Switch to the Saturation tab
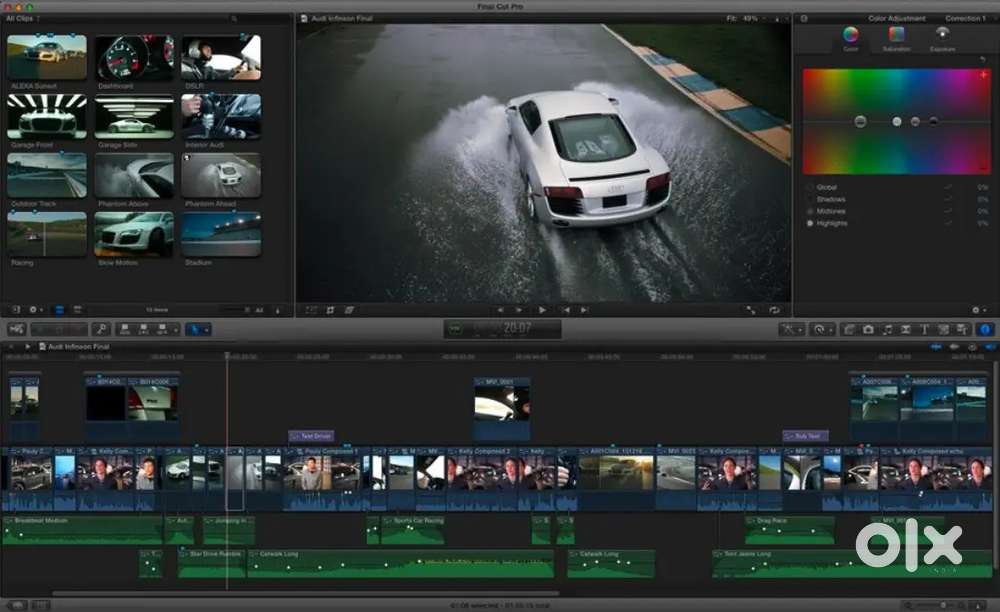 click(898, 40)
